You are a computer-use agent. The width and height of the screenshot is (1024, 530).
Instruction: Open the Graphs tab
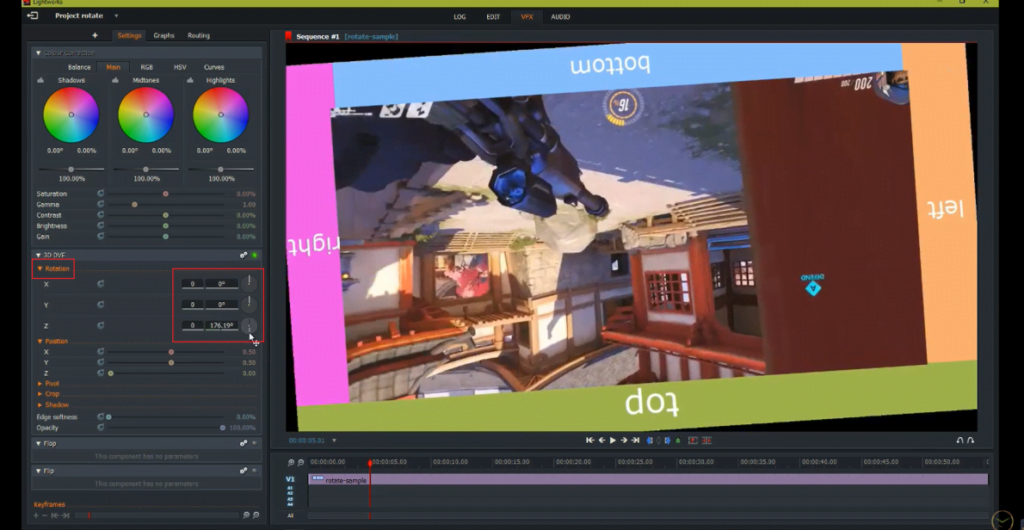pos(164,35)
